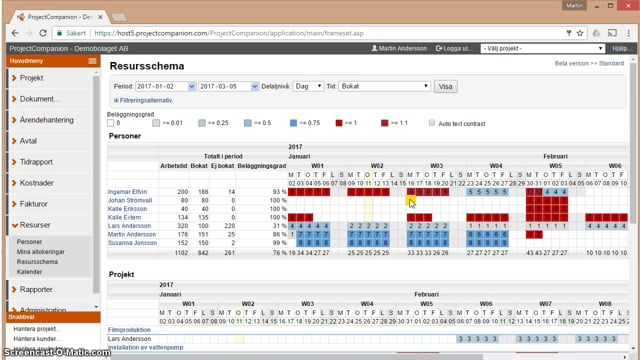Close the ProjectCompanion browser tab
The height and width of the screenshot is (360, 640).
[100, 17]
